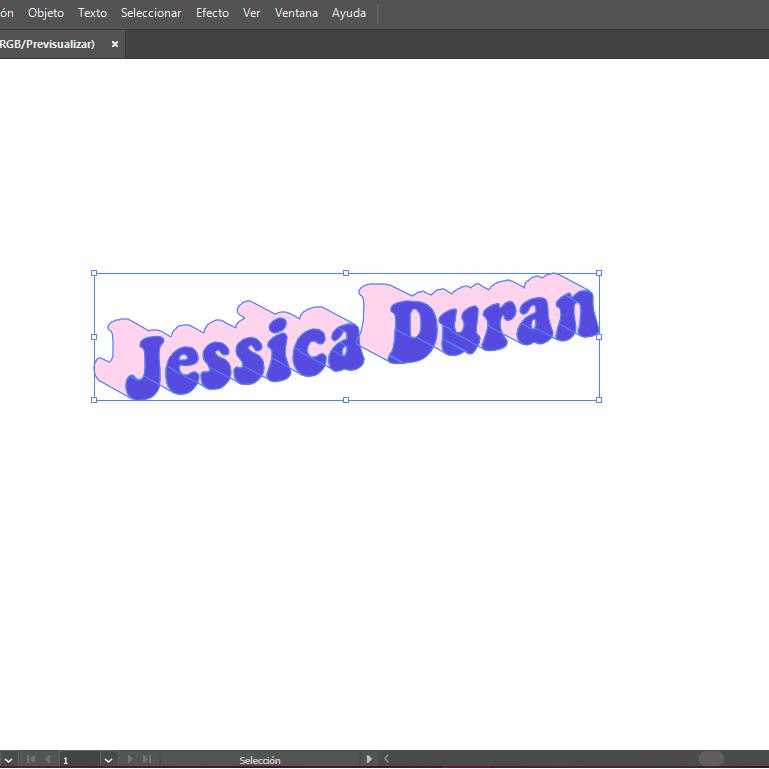Go to the previous artboard
This screenshot has width=769, height=769.
(x=47, y=760)
